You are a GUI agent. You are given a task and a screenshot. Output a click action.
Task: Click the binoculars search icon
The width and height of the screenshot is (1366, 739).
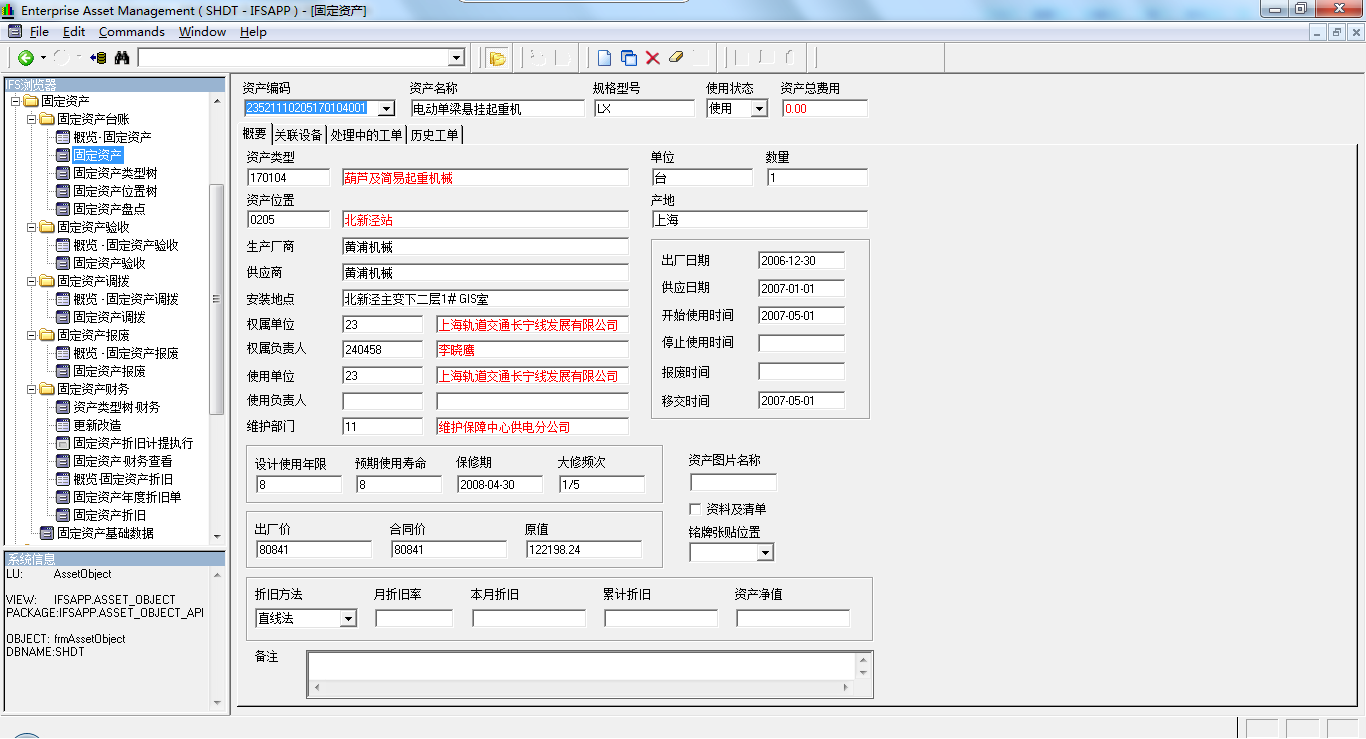pyautogui.click(x=121, y=57)
